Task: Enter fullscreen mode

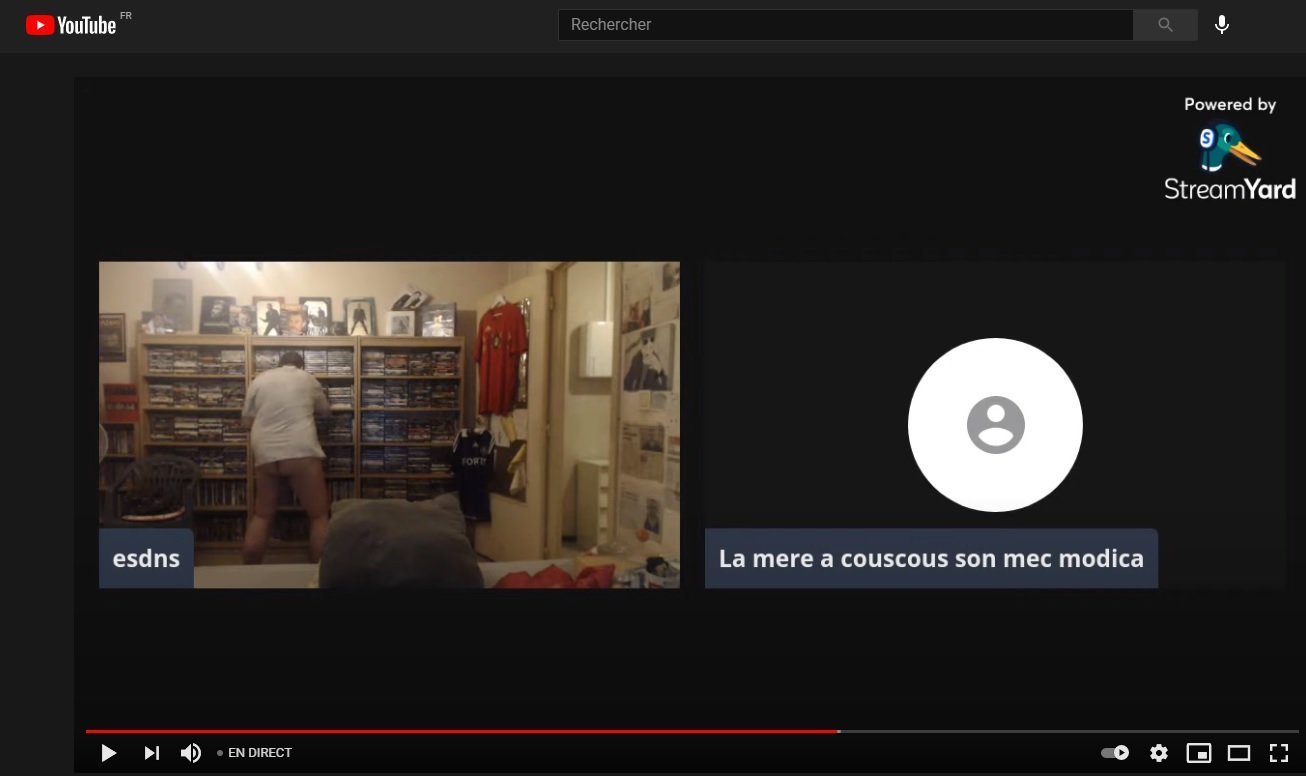Action: (x=1278, y=753)
